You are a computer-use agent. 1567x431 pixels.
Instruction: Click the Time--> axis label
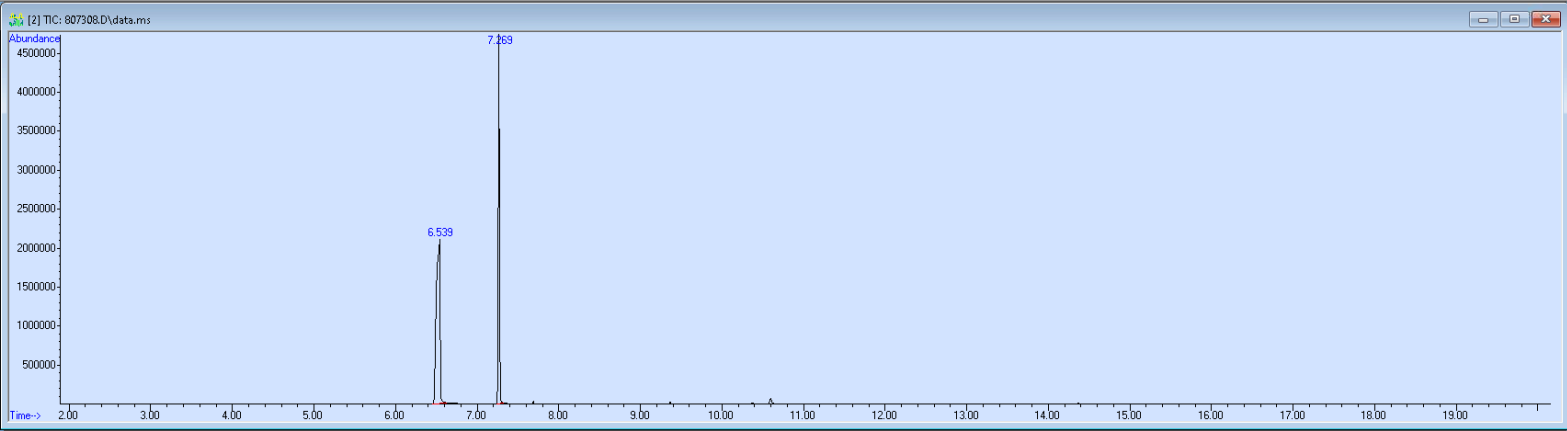[x=25, y=414]
